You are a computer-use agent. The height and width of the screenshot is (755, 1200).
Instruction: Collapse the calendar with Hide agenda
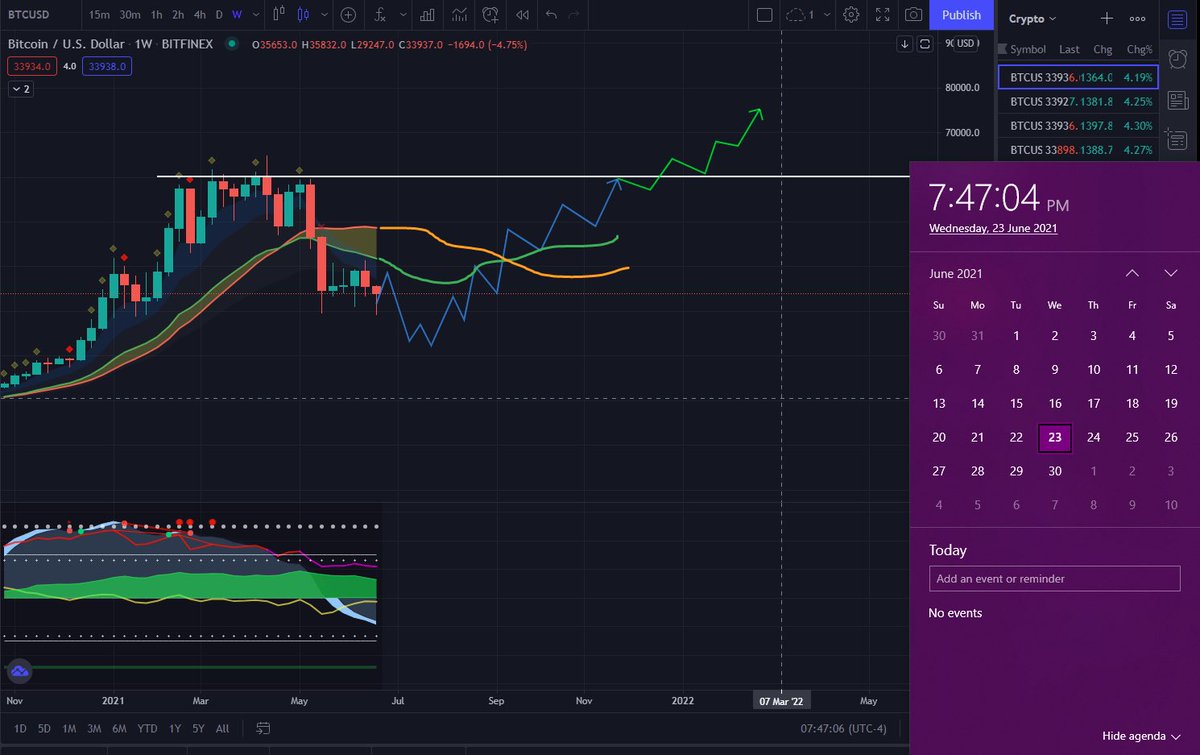[1142, 736]
